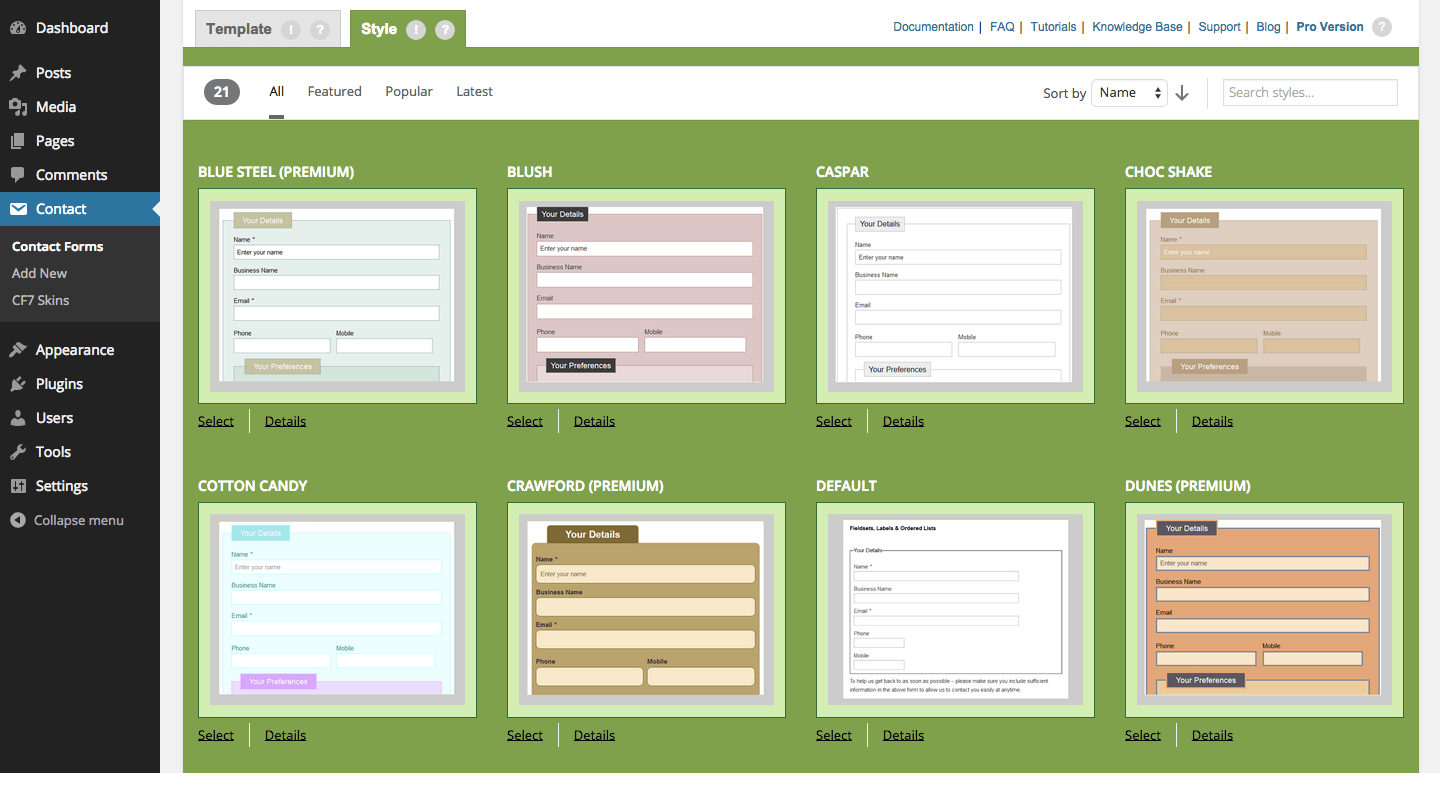Reverse sort order with the arrow icon
1440x799 pixels.
(x=1182, y=93)
